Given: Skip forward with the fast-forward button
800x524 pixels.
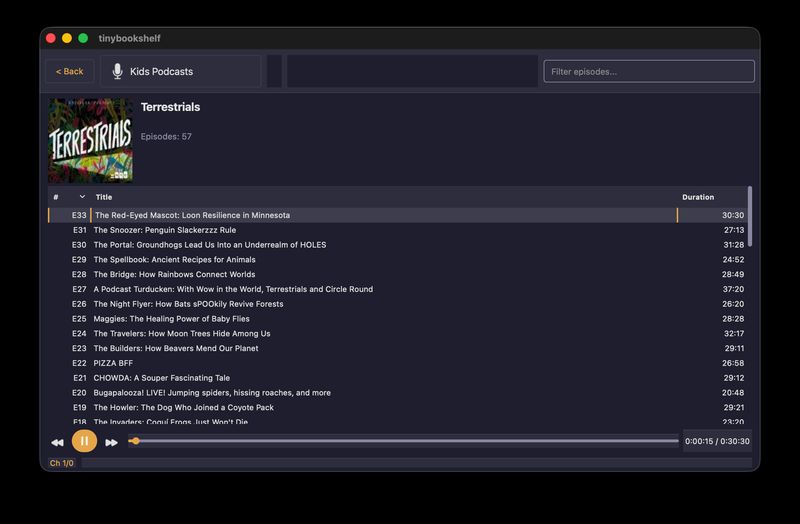Looking at the screenshot, I should coord(111,442).
